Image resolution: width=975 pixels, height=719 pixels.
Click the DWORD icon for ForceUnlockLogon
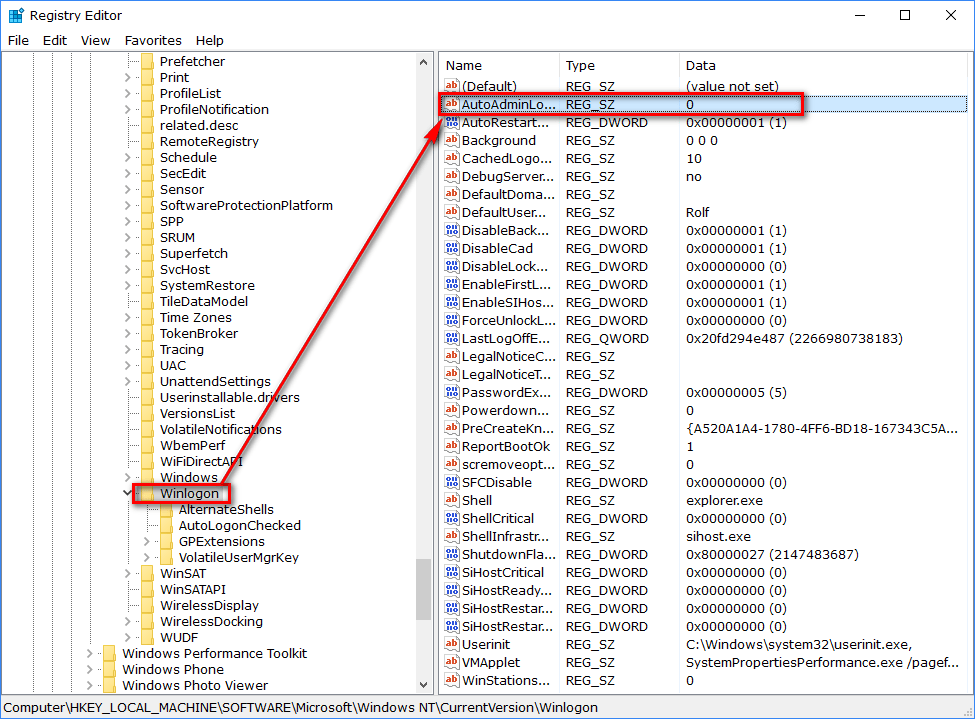[452, 320]
